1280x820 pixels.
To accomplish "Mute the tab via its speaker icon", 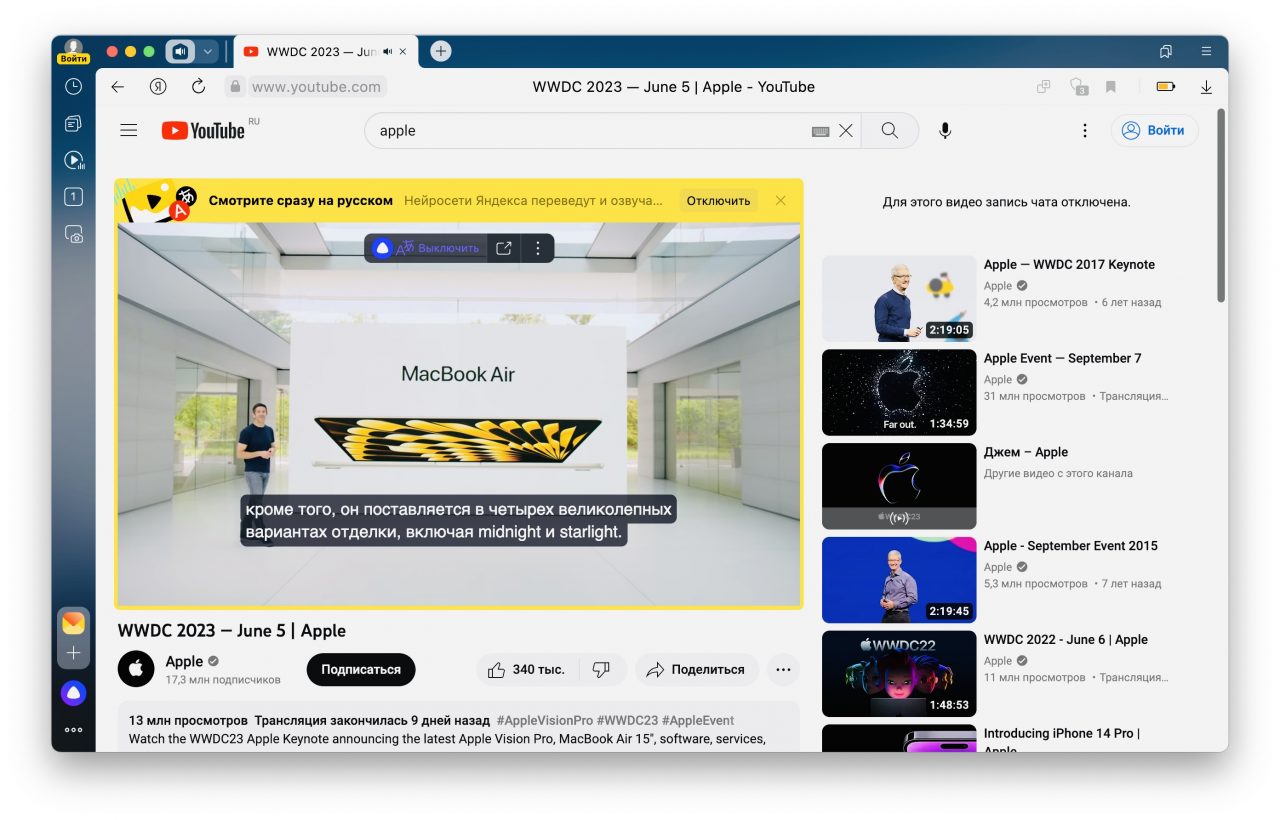I will point(387,51).
